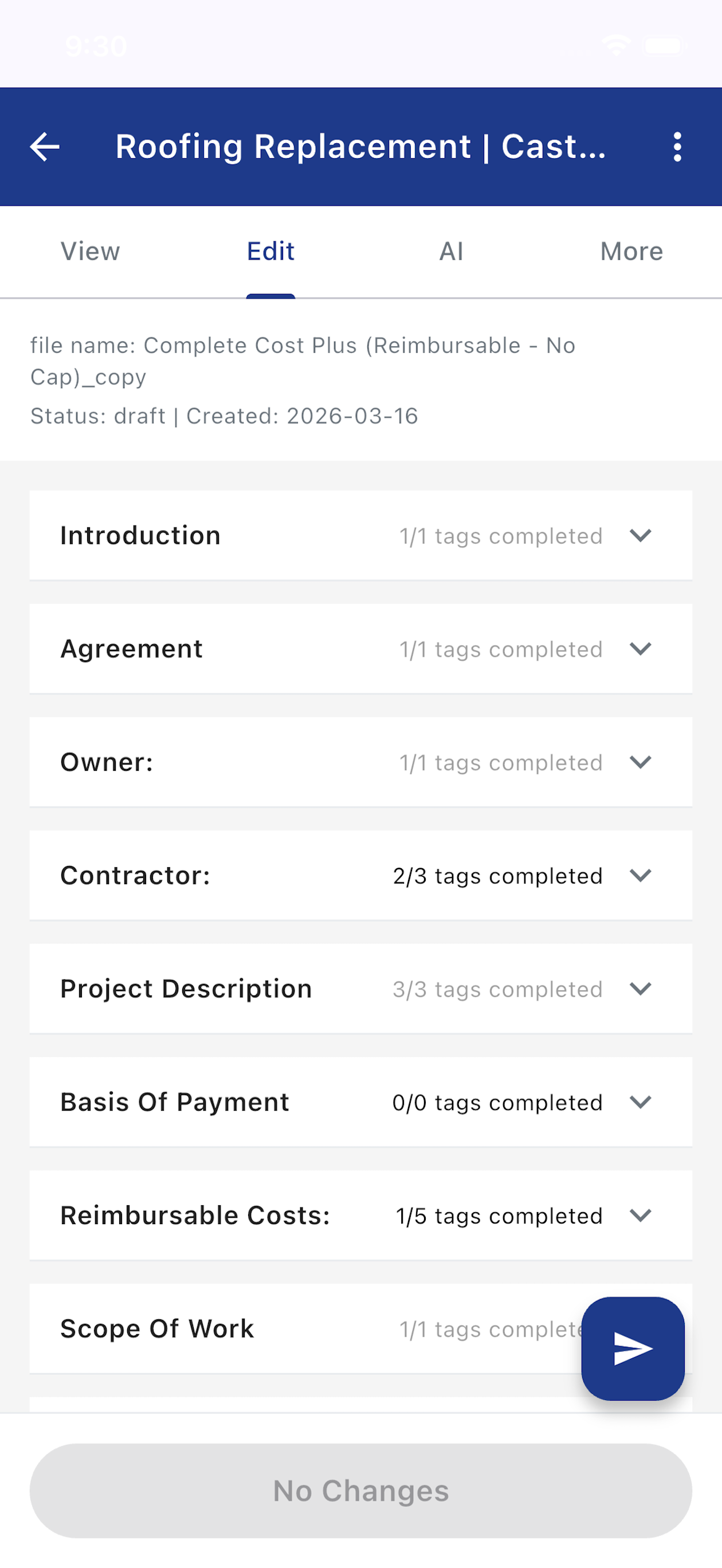The width and height of the screenshot is (722, 1568).
Task: Select the Edit tab
Action: 270,252
